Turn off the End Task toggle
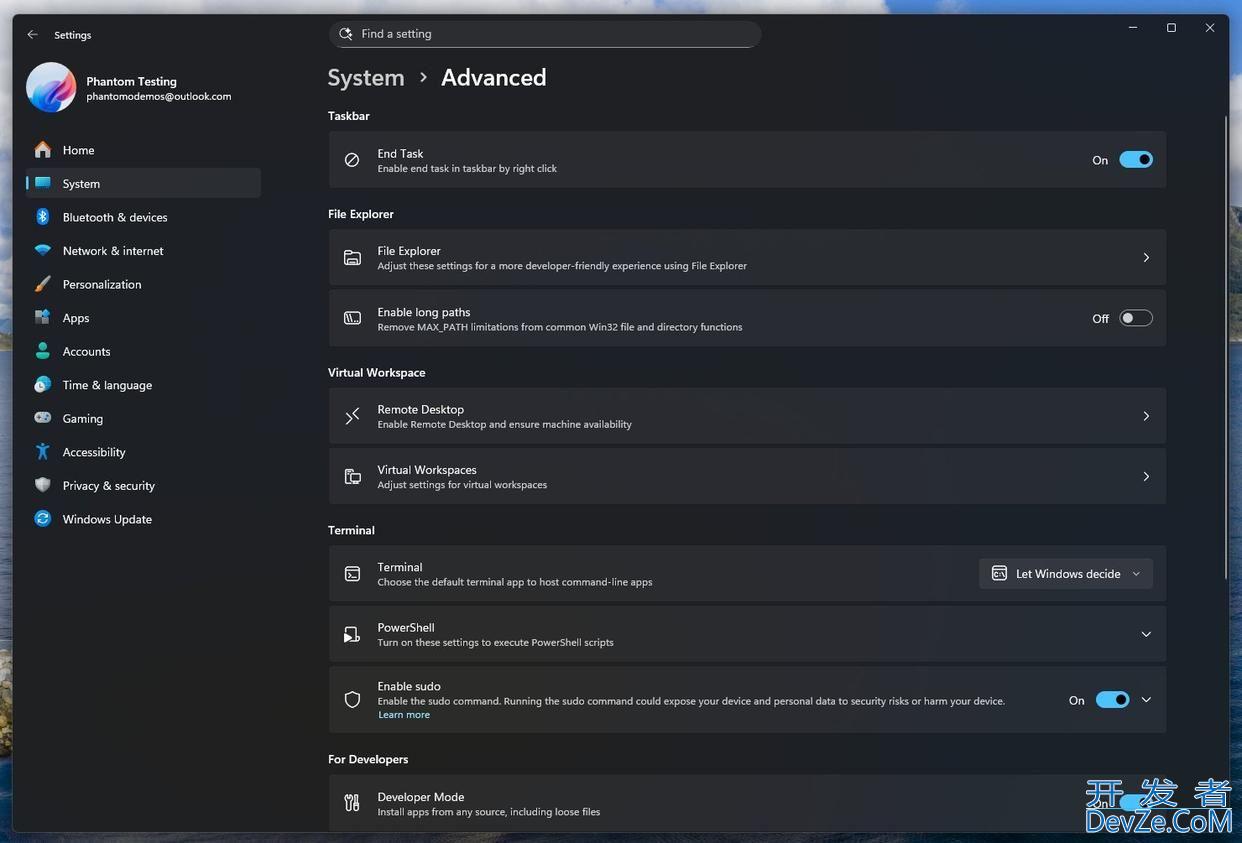Viewport: 1242px width, 843px height. point(1135,160)
